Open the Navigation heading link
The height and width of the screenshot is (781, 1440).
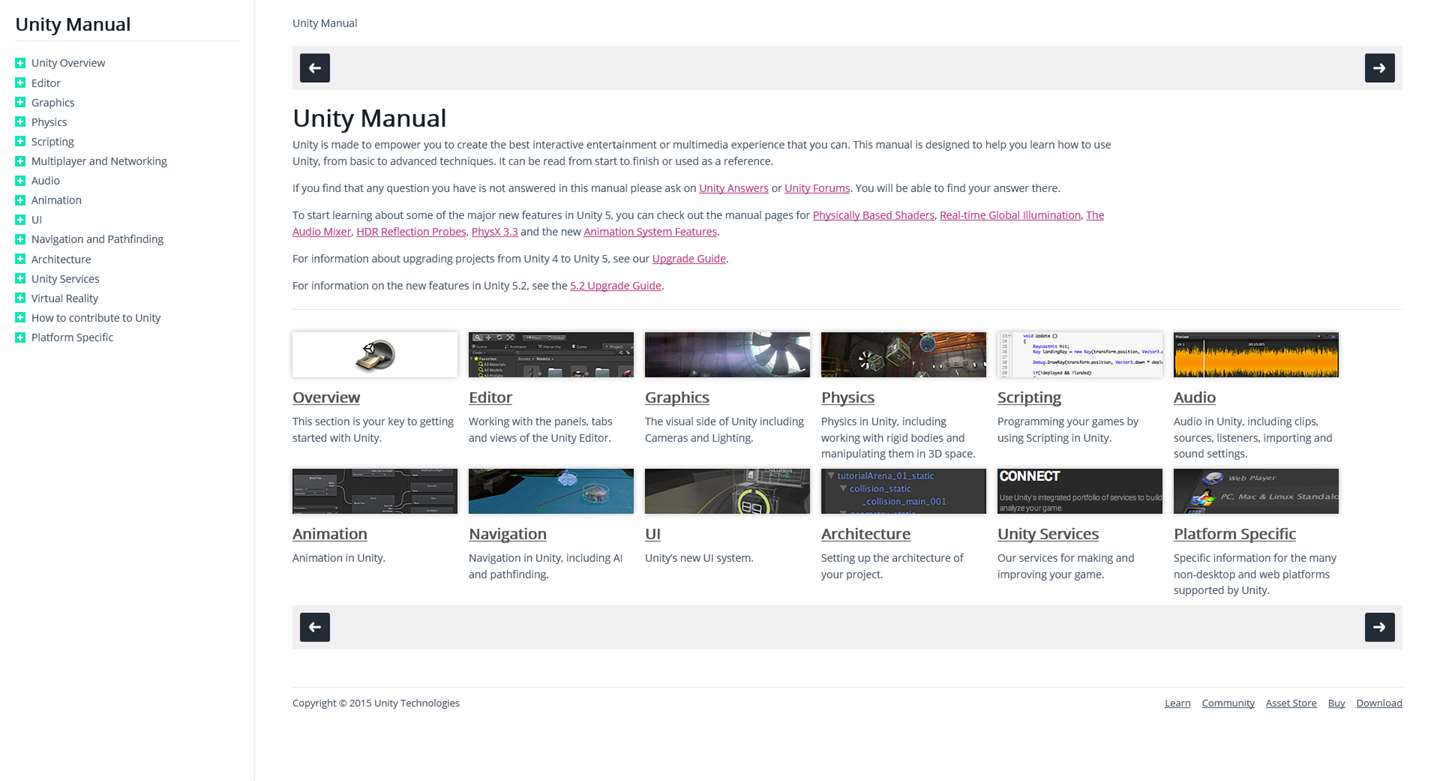point(507,534)
